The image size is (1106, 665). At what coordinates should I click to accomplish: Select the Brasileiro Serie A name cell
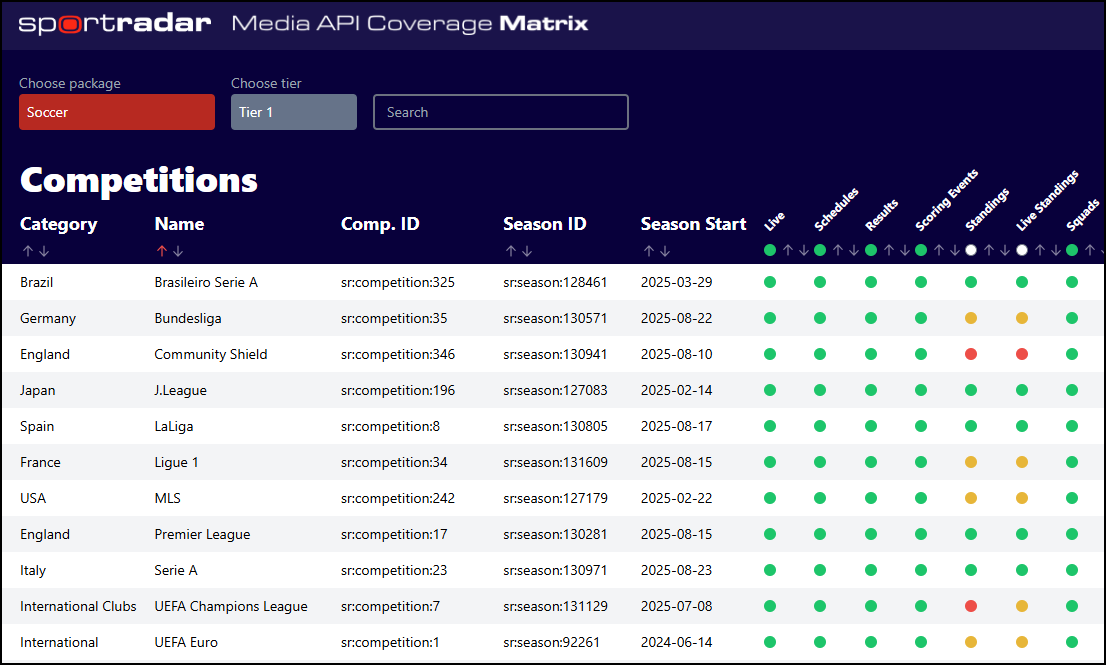(206, 282)
